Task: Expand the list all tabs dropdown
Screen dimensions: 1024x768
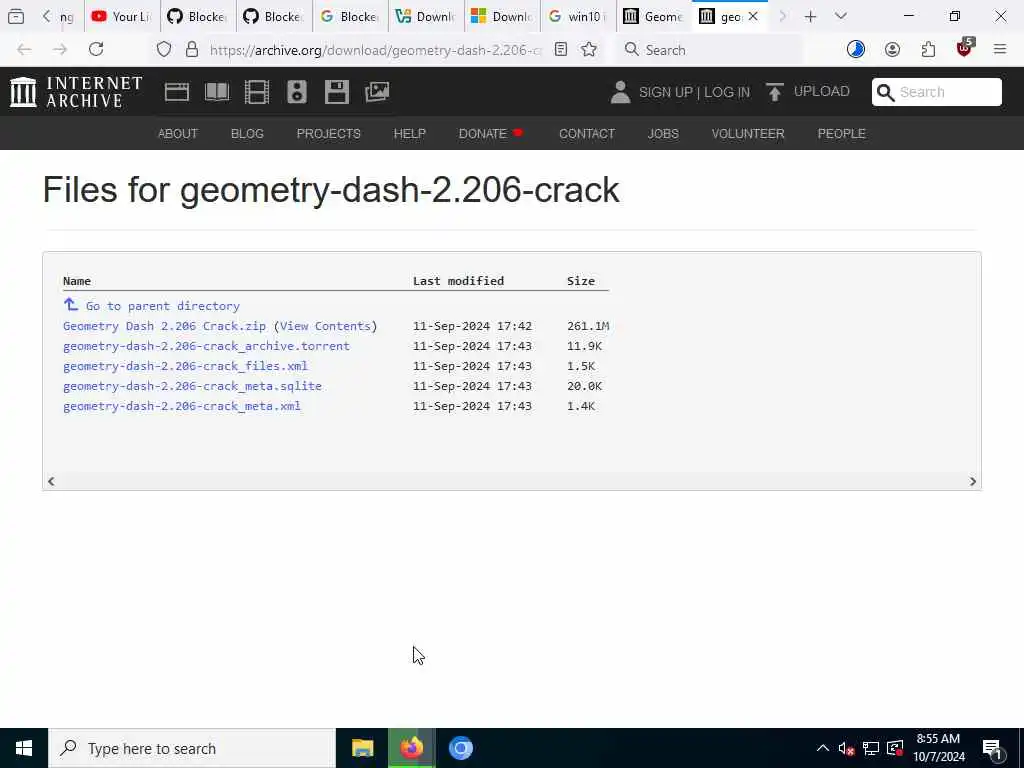Action: pos(840,16)
